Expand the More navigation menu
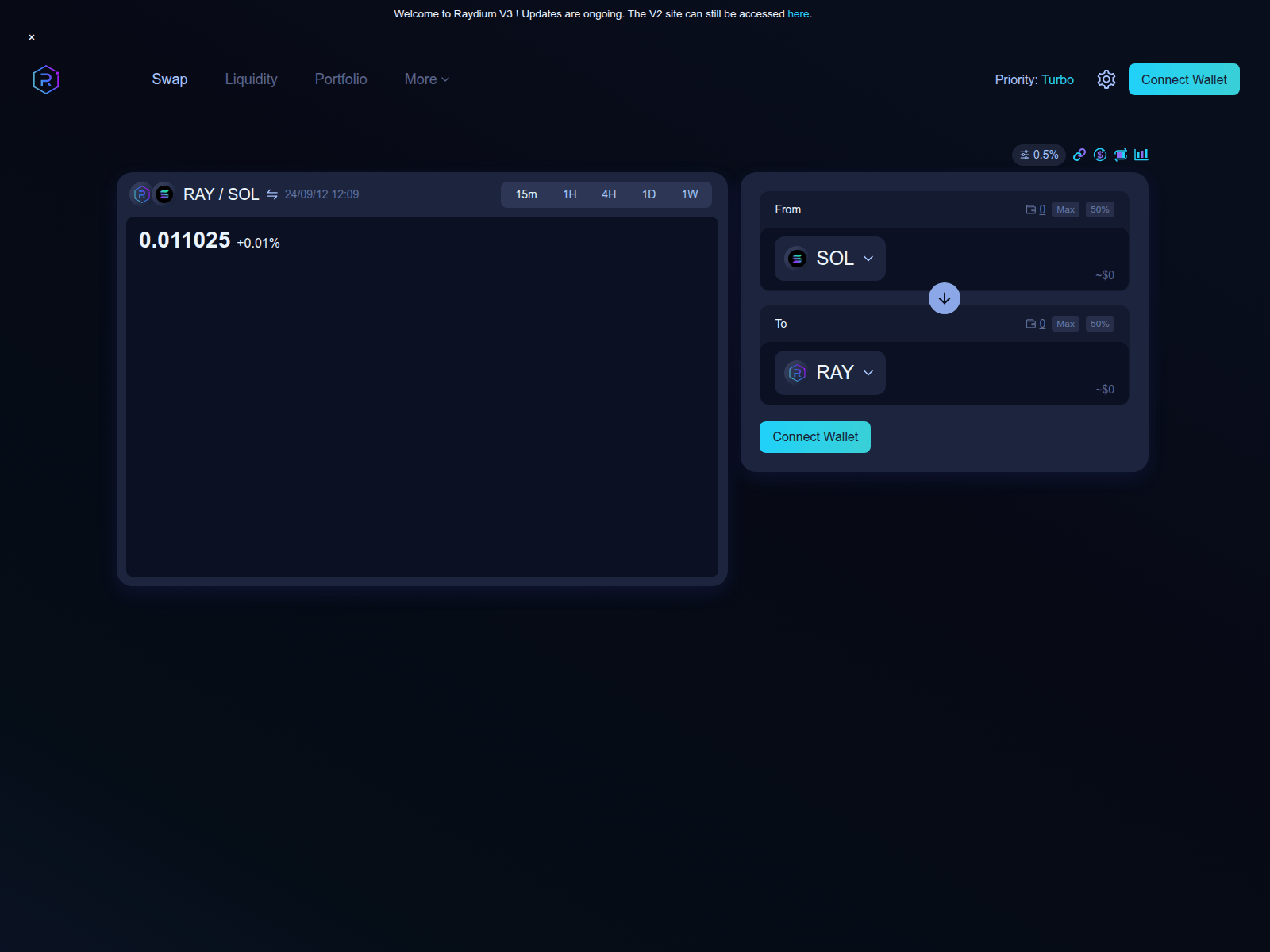The height and width of the screenshot is (952, 1270). pyautogui.click(x=427, y=79)
